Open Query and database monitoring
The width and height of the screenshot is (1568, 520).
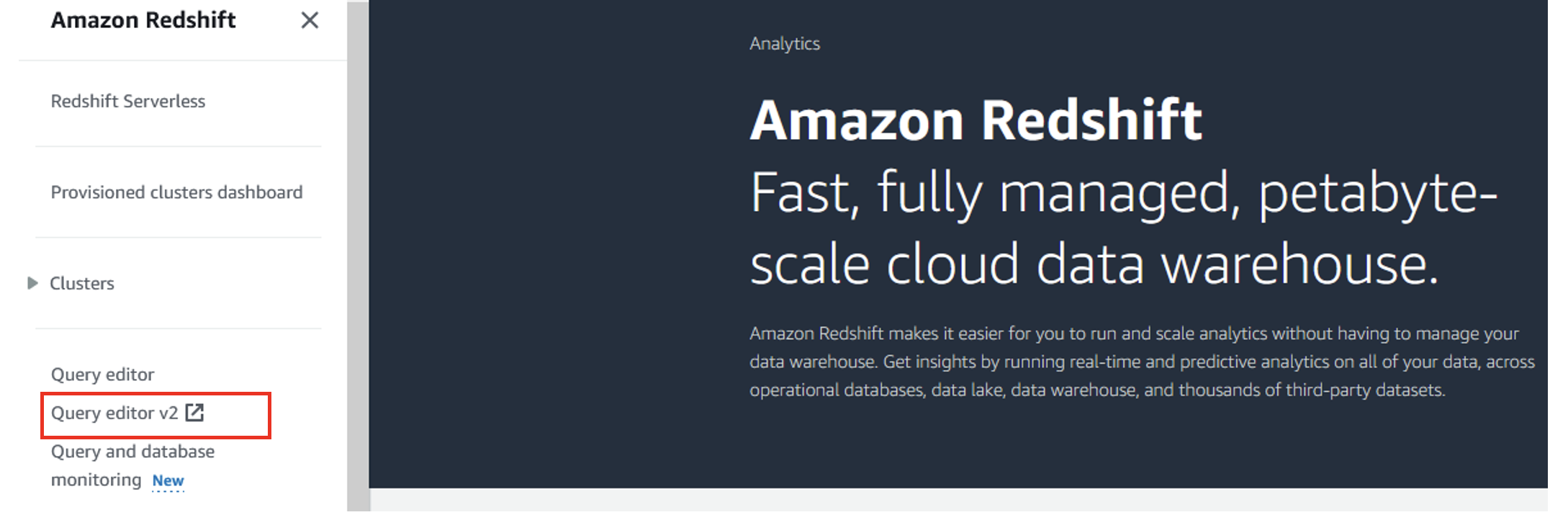click(132, 465)
